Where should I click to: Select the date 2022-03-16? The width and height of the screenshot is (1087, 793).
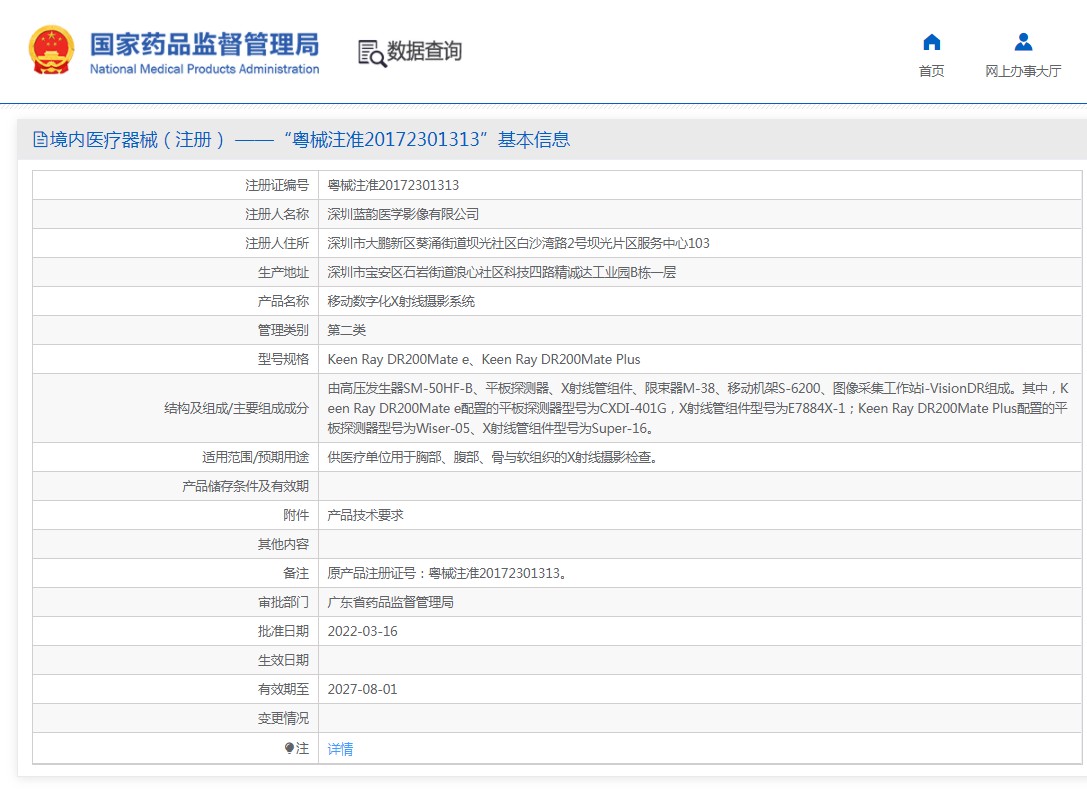(x=363, y=631)
